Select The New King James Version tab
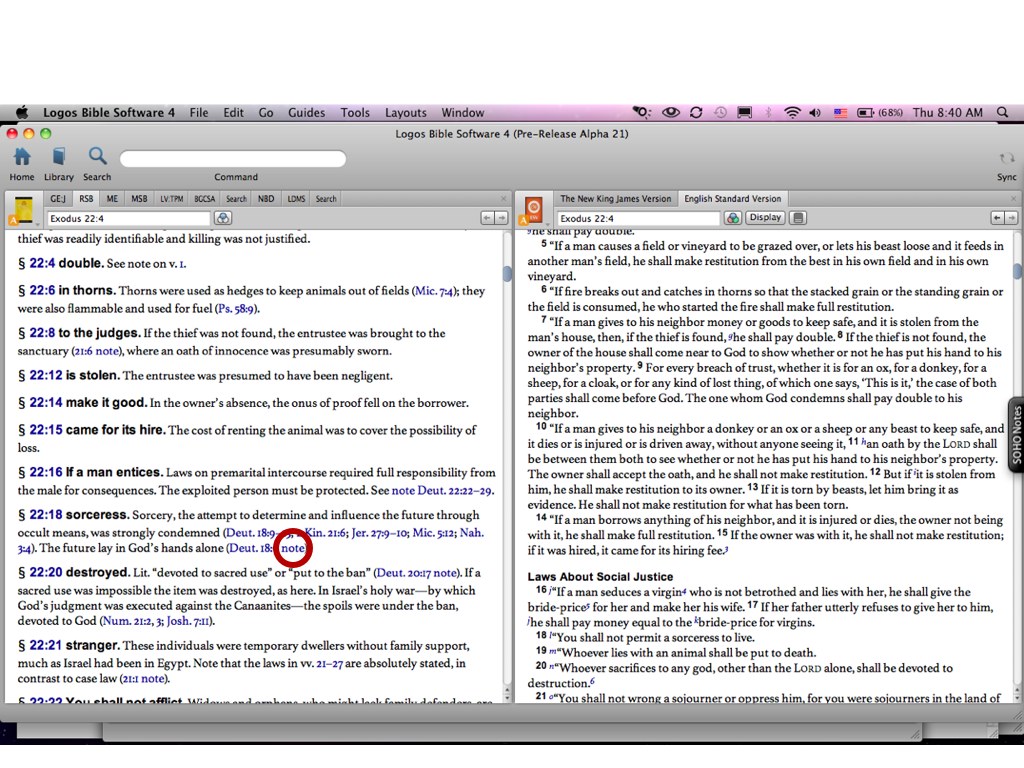This screenshot has height=768, width=1024. [615, 199]
